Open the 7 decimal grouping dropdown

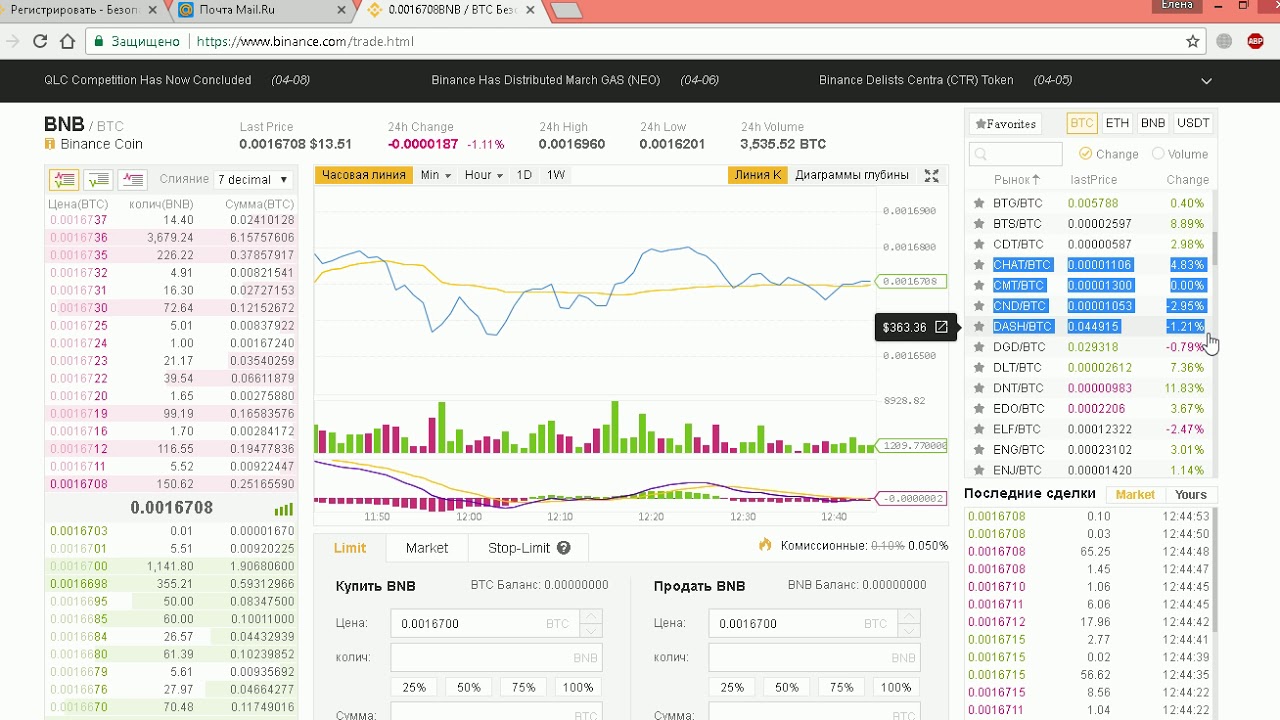click(x=253, y=180)
